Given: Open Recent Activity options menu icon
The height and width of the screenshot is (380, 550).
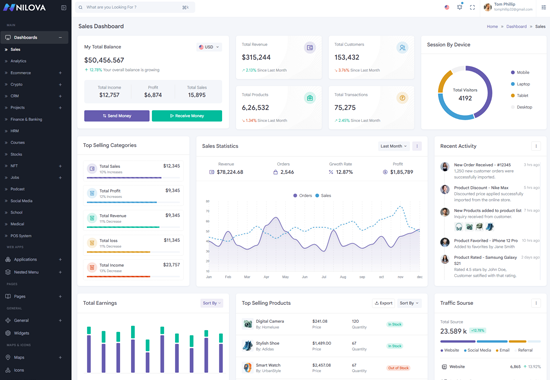Looking at the screenshot, I should click(x=536, y=146).
